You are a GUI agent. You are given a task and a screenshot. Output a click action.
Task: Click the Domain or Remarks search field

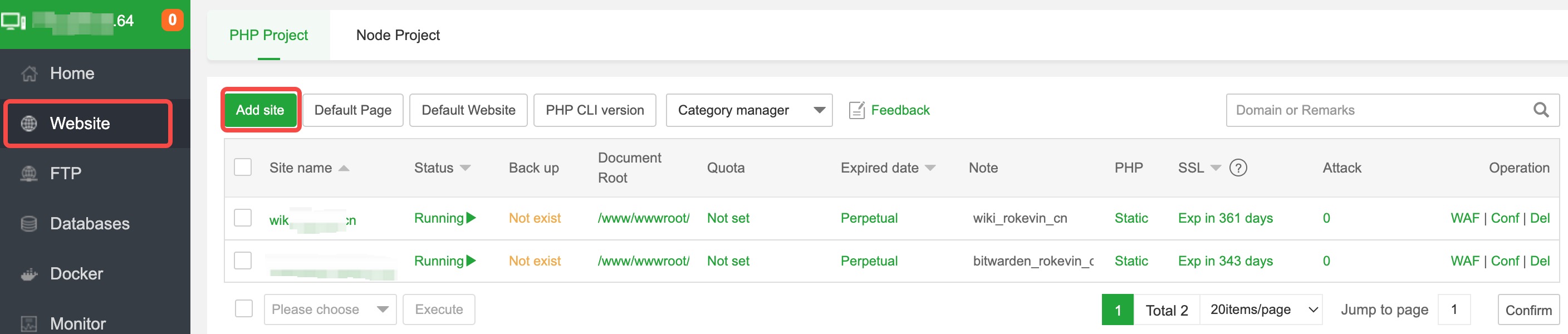1376,110
